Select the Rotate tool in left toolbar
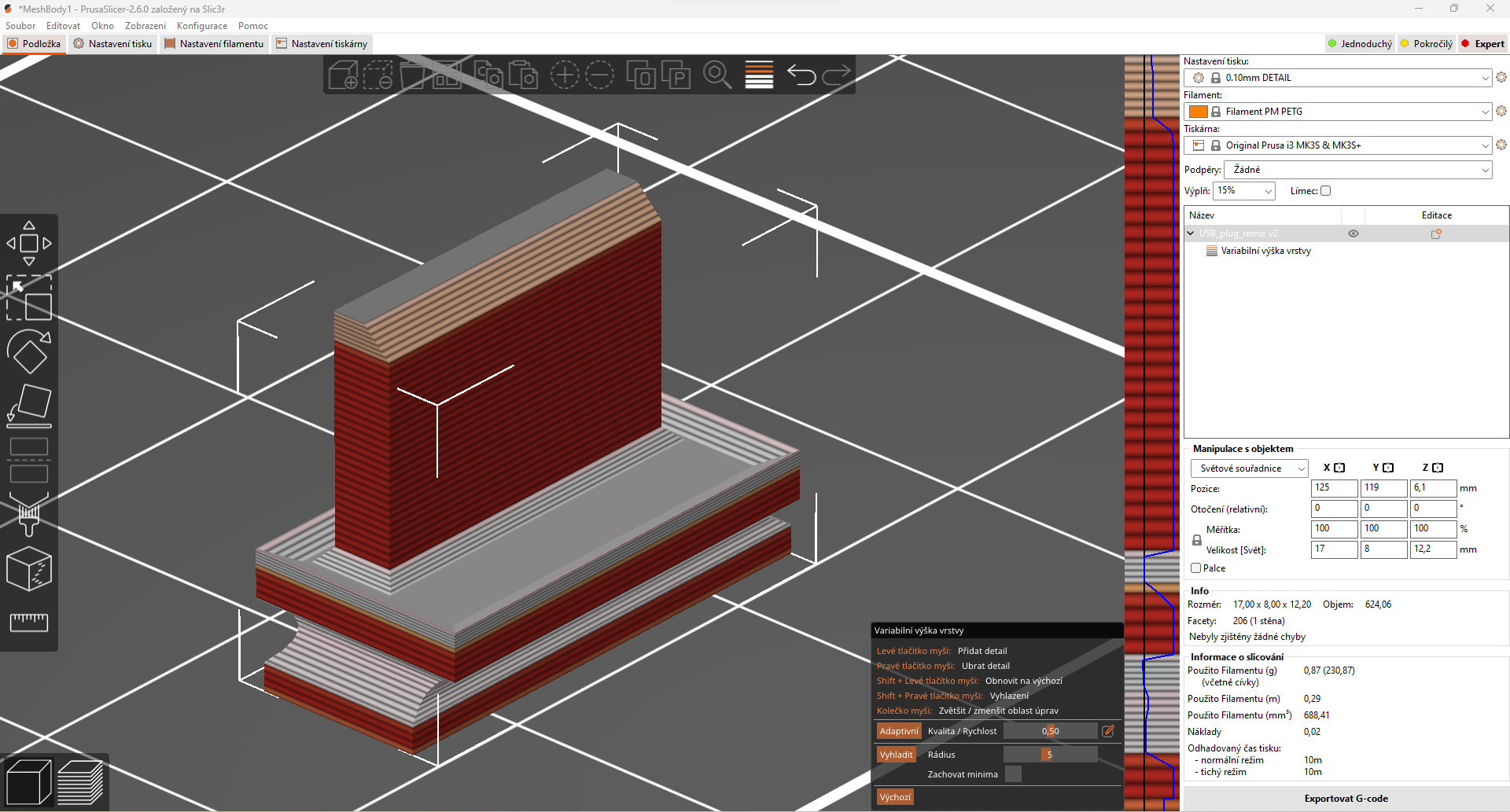The image size is (1510, 812). pyautogui.click(x=29, y=351)
